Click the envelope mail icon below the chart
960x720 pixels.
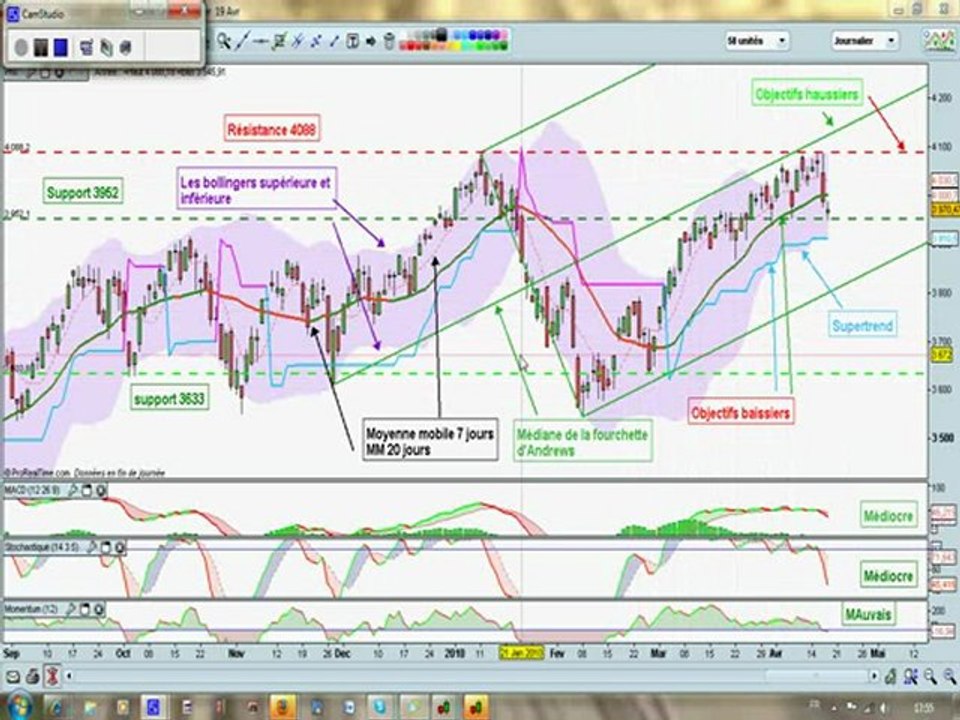13,677
